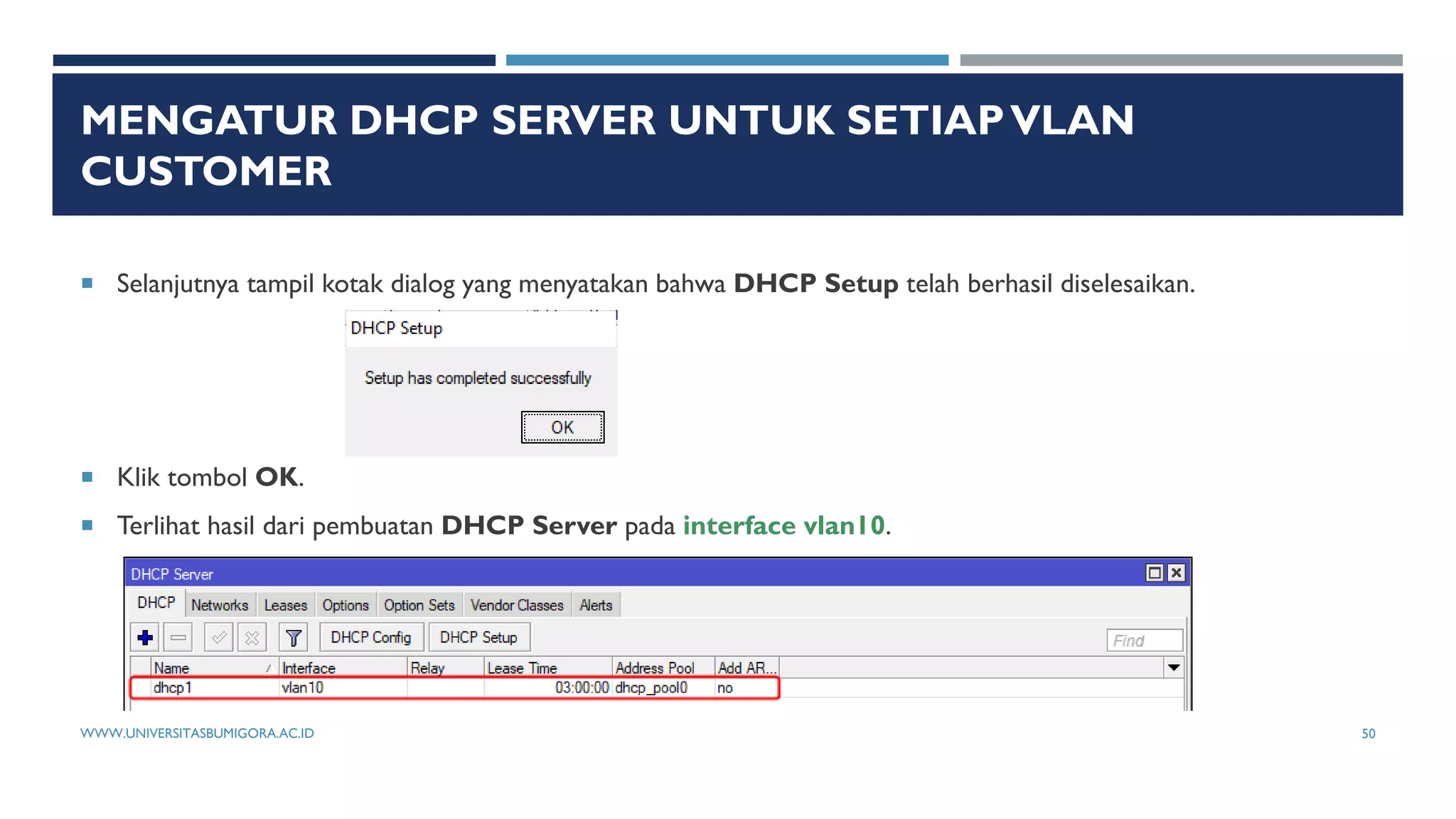
Task: Open the Options tab
Action: pos(346,605)
